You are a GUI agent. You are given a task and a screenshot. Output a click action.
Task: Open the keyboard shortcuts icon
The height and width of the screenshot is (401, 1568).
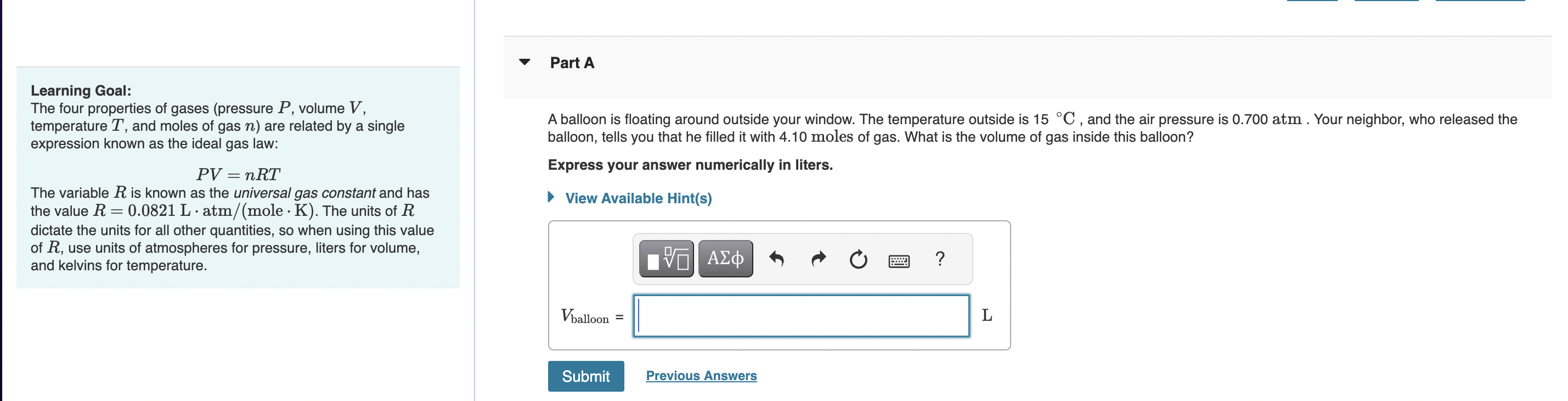[x=899, y=261]
